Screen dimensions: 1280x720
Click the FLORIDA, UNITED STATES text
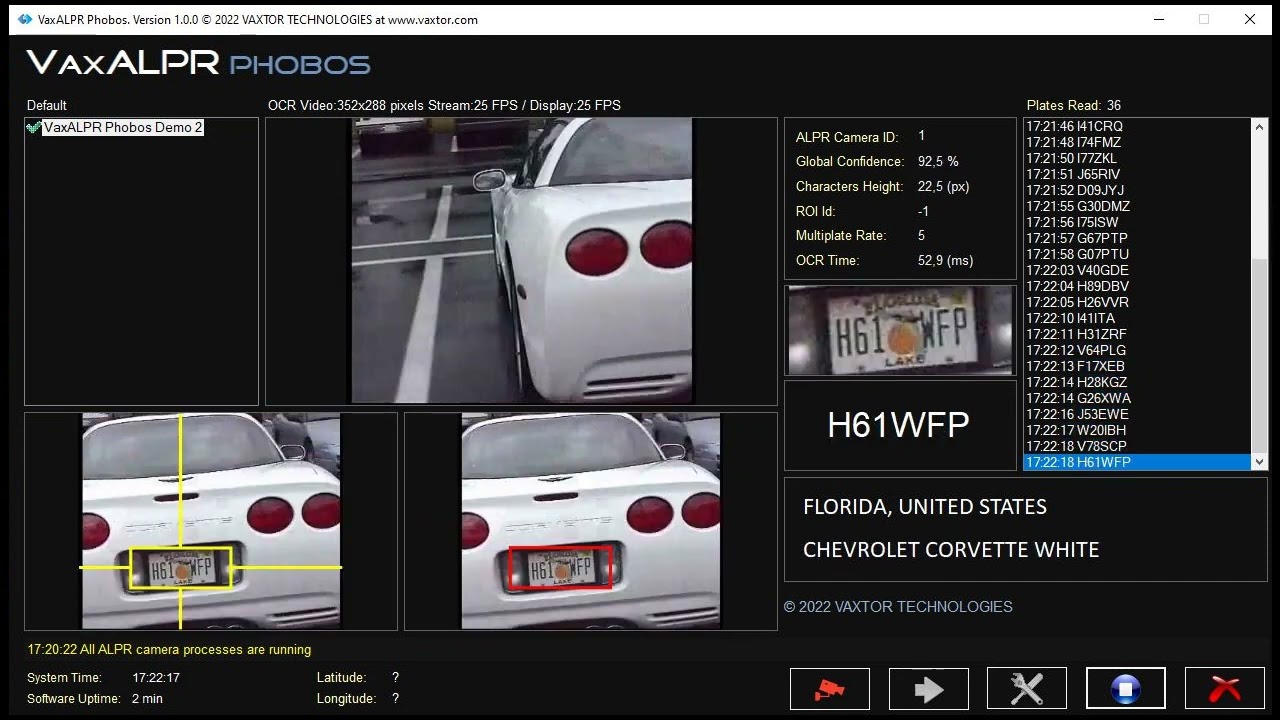925,507
